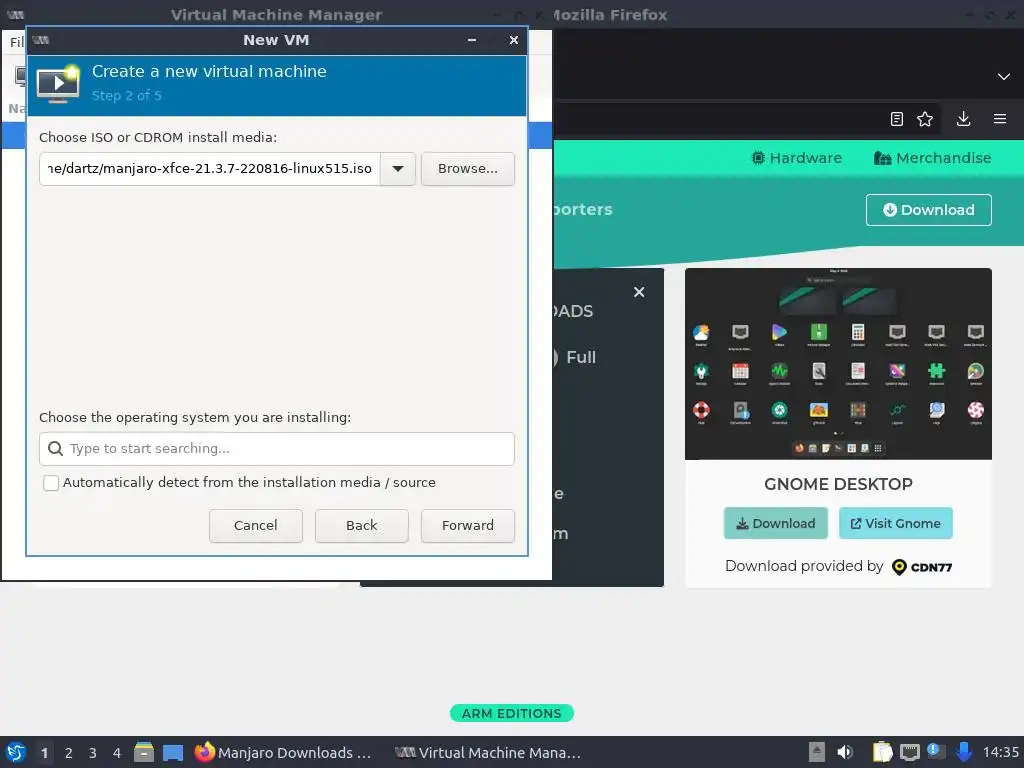Image resolution: width=1024 pixels, height=768 pixels.
Task: Click GNOME Desktop Download button
Action: (776, 523)
